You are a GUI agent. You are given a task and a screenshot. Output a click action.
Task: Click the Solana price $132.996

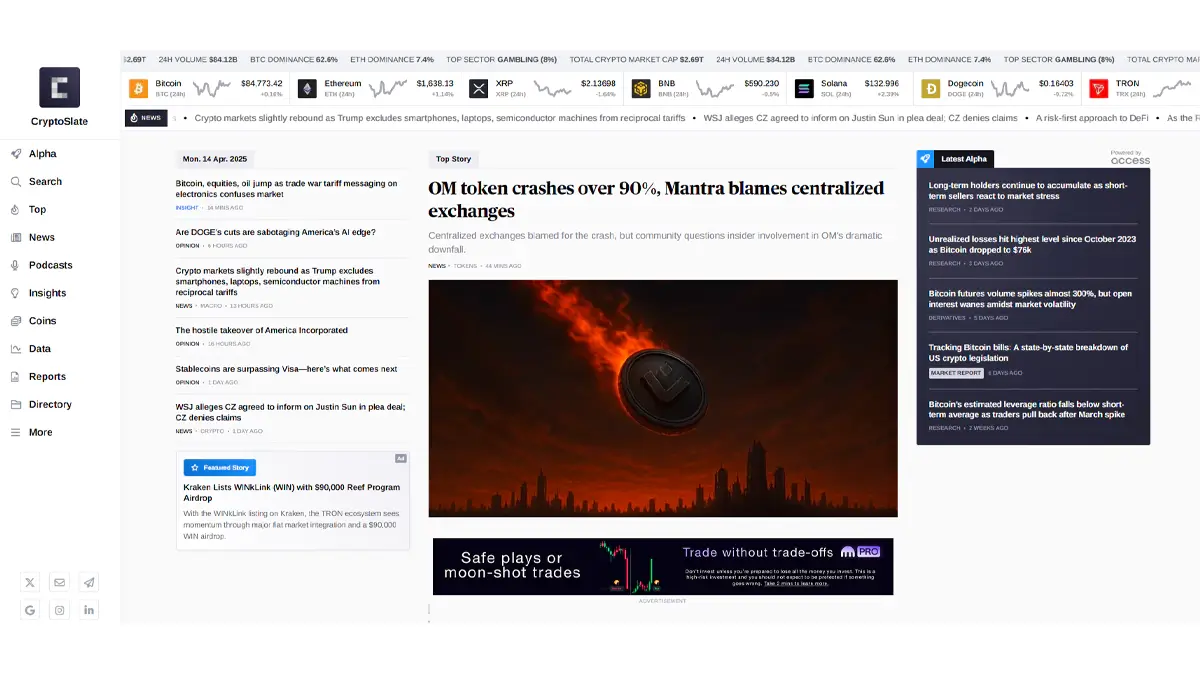pos(882,84)
